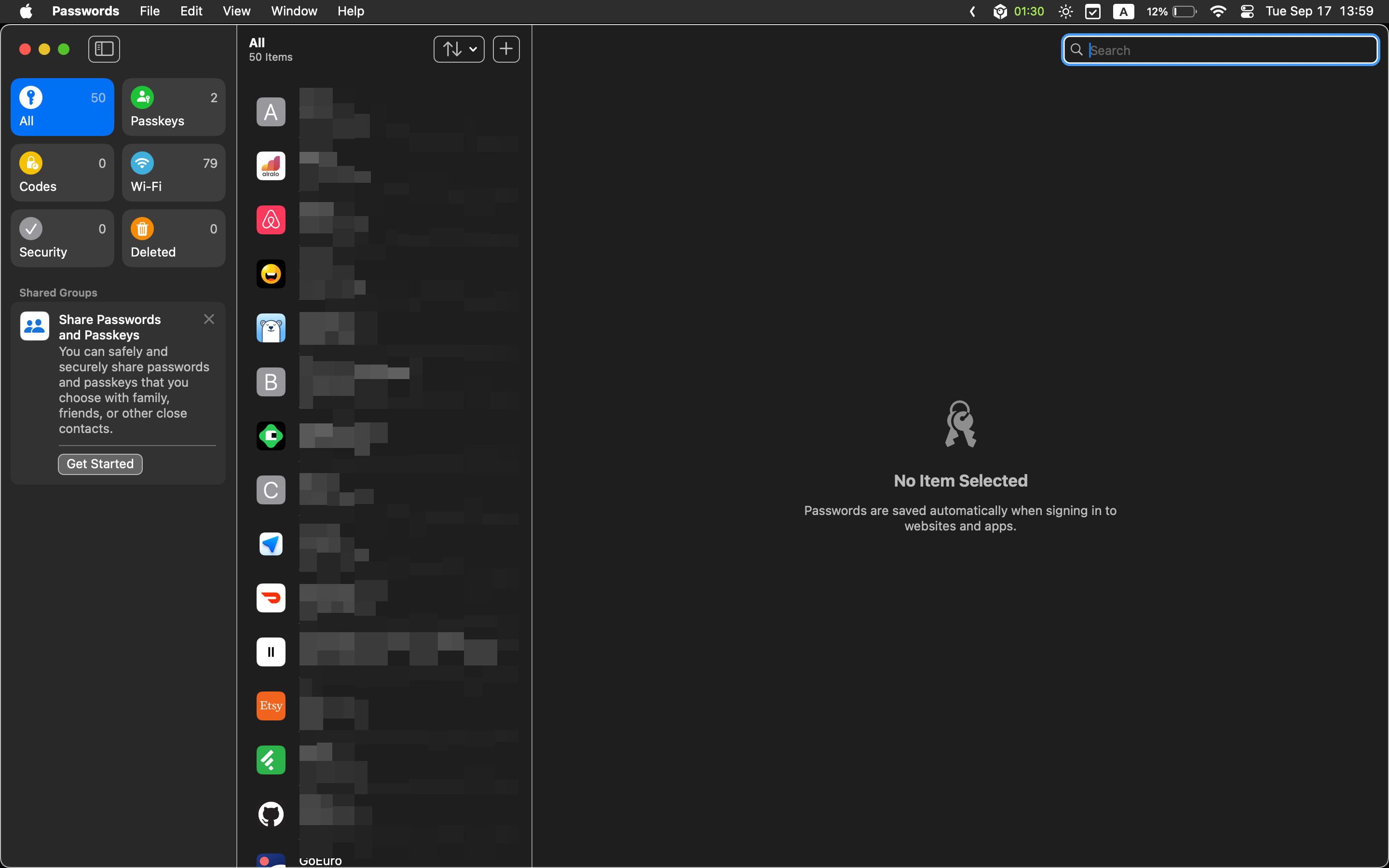Image resolution: width=1389 pixels, height=868 pixels.
Task: Click the add new password plus button
Action: (505, 49)
